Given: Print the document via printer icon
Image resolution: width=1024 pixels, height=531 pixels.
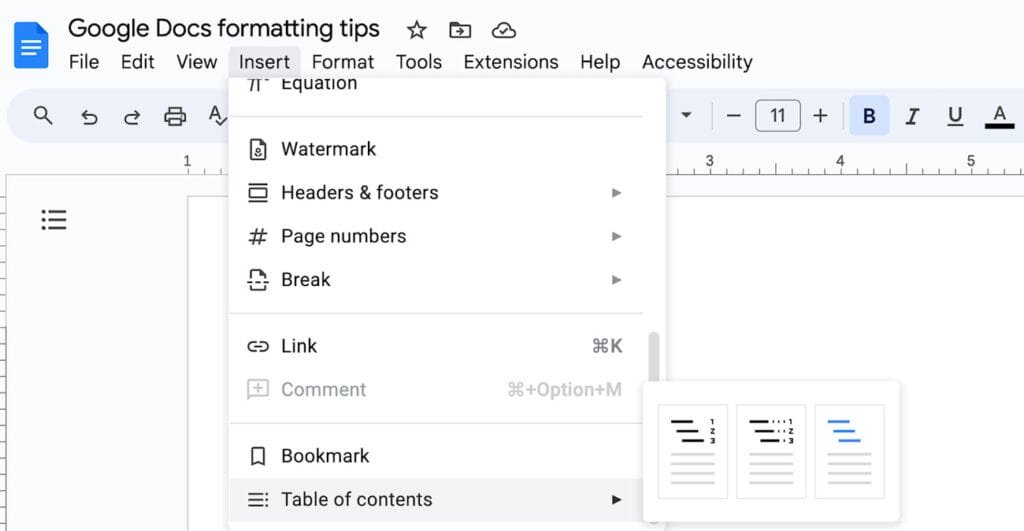Looking at the screenshot, I should pos(174,116).
